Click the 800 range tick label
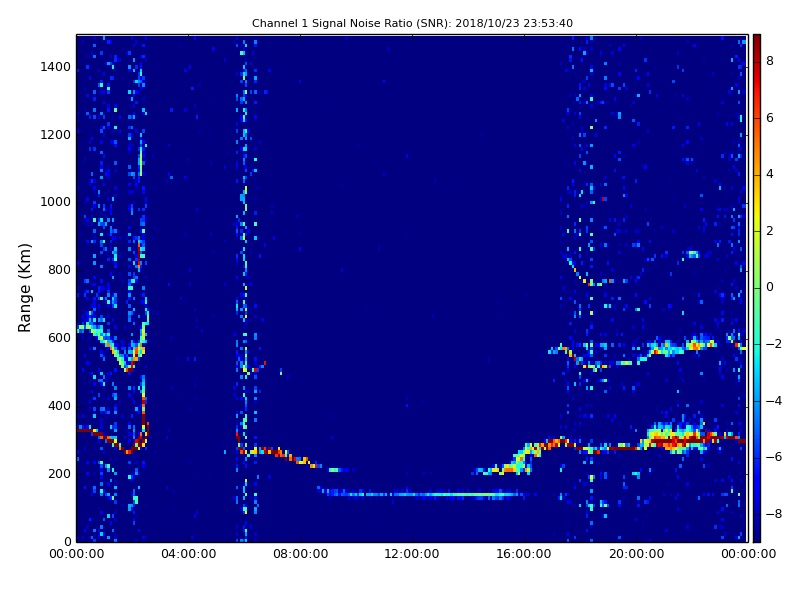This screenshot has width=800, height=600. click(x=59, y=270)
